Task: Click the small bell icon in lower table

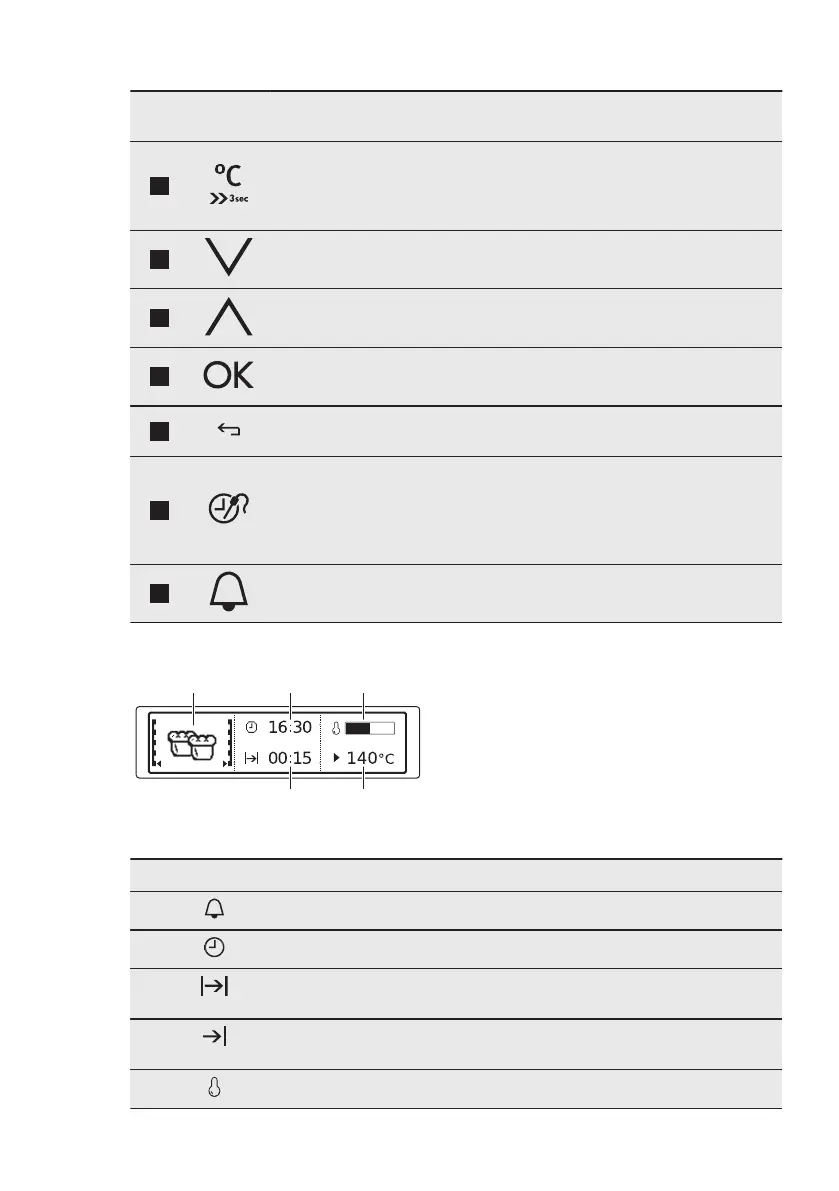Action: [x=215, y=909]
